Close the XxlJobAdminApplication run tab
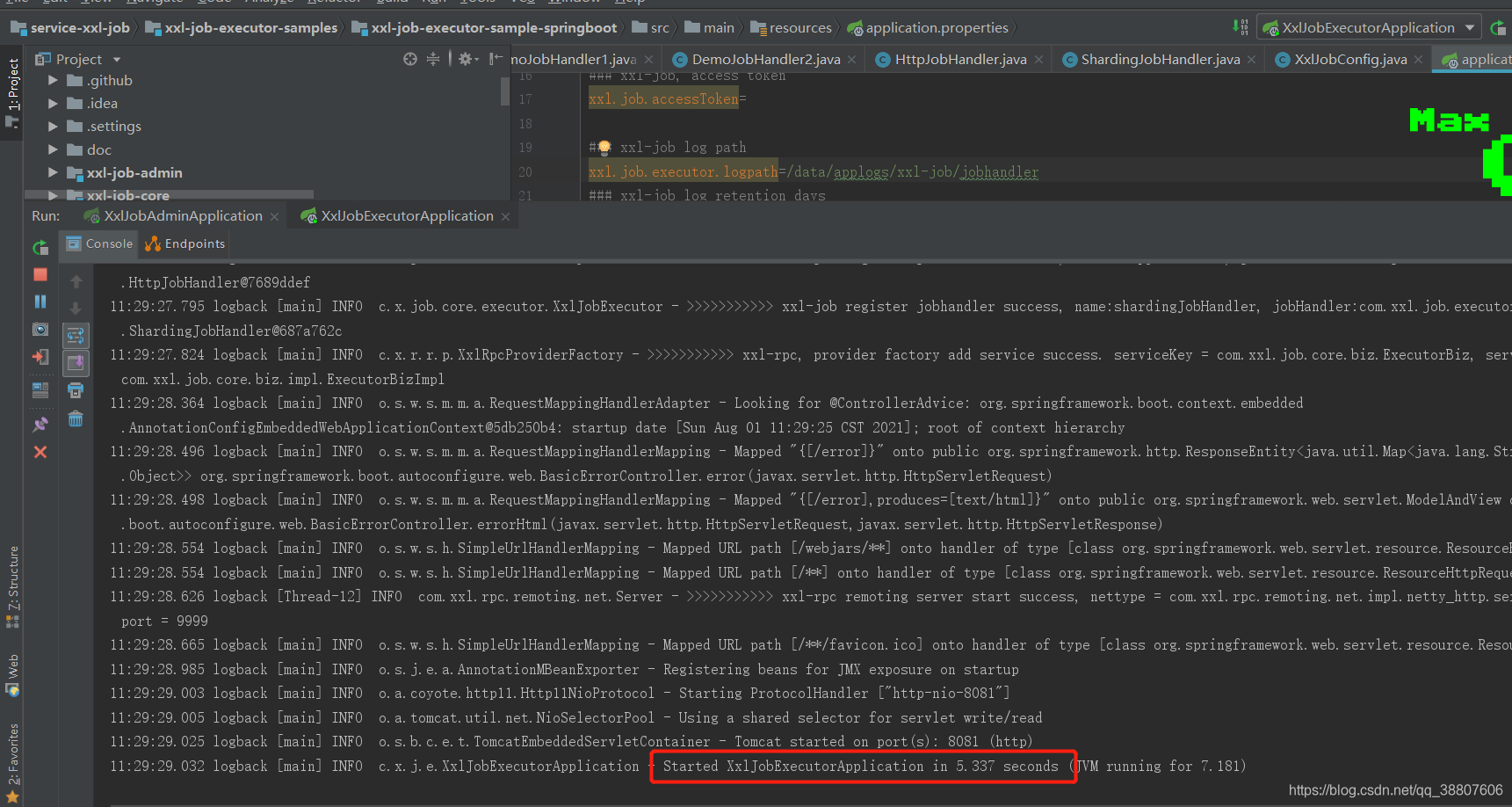The image size is (1512, 807). coord(274,217)
